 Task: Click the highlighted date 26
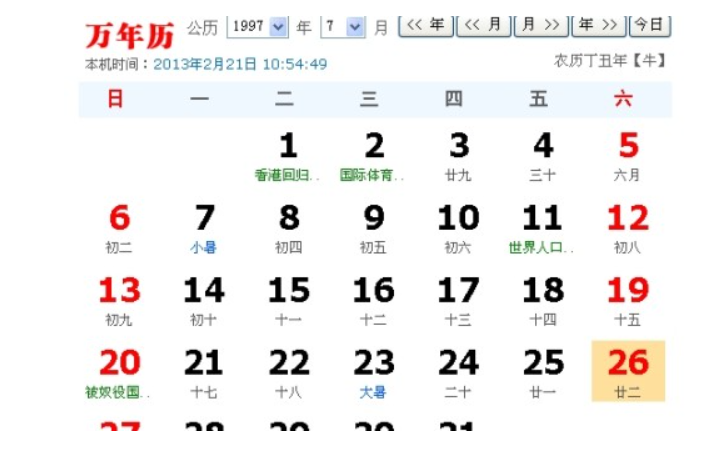click(x=628, y=369)
